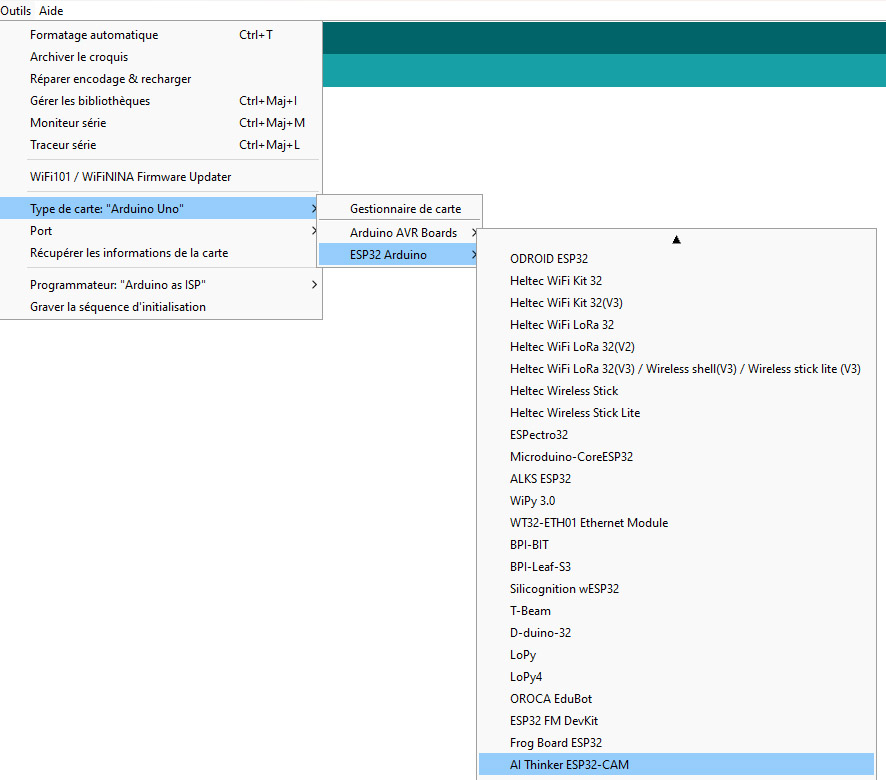This screenshot has width=886, height=780.
Task: Select ODROID ESP32 board
Action: point(676,259)
